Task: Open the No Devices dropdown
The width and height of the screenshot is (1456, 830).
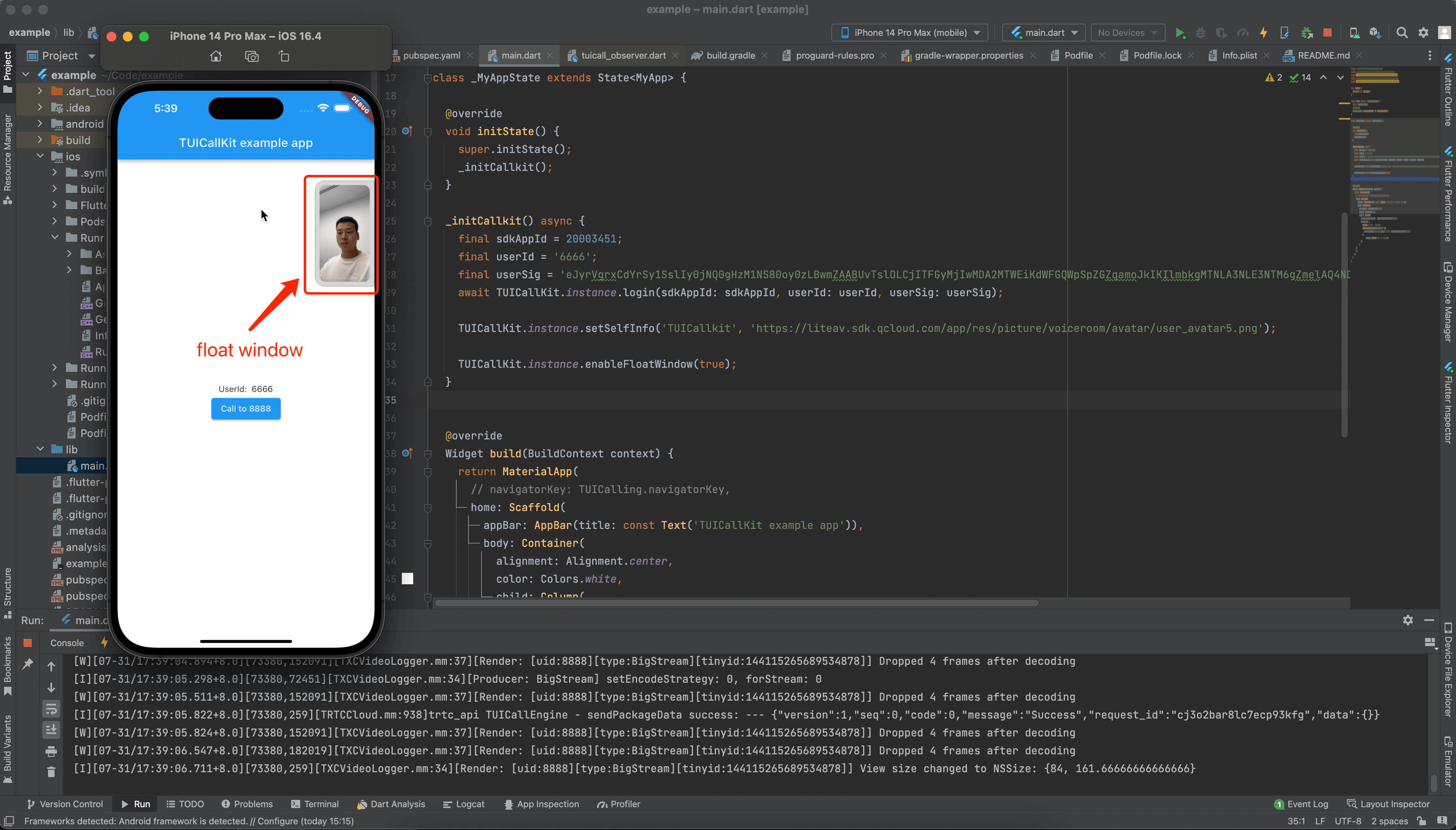Action: click(1127, 33)
